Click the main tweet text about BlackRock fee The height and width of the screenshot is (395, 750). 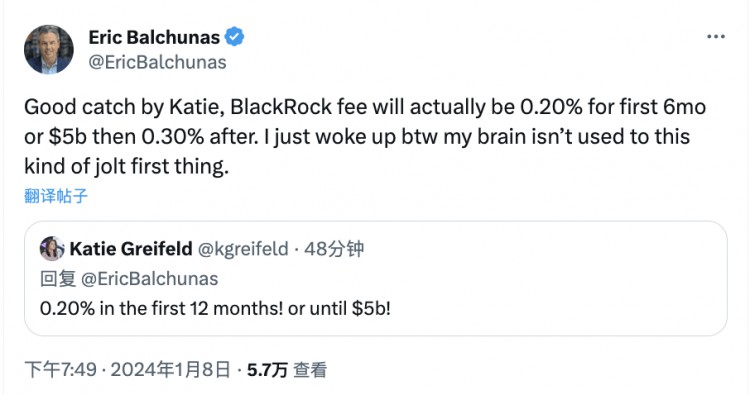(x=365, y=137)
